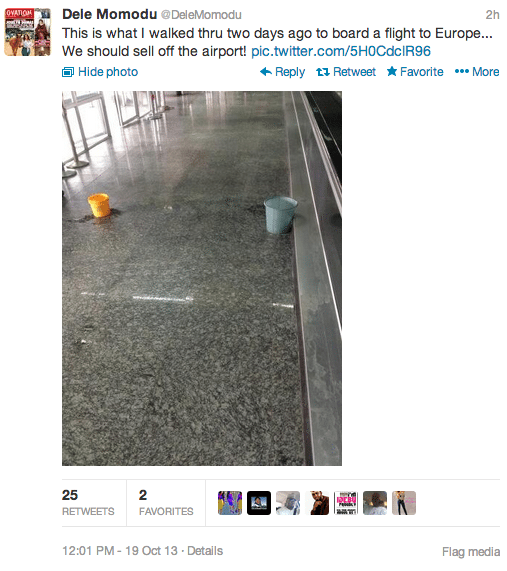Viewport: 507px width, 571px height.
Task: Open the @DeleMomodu handle link
Action: point(201,15)
